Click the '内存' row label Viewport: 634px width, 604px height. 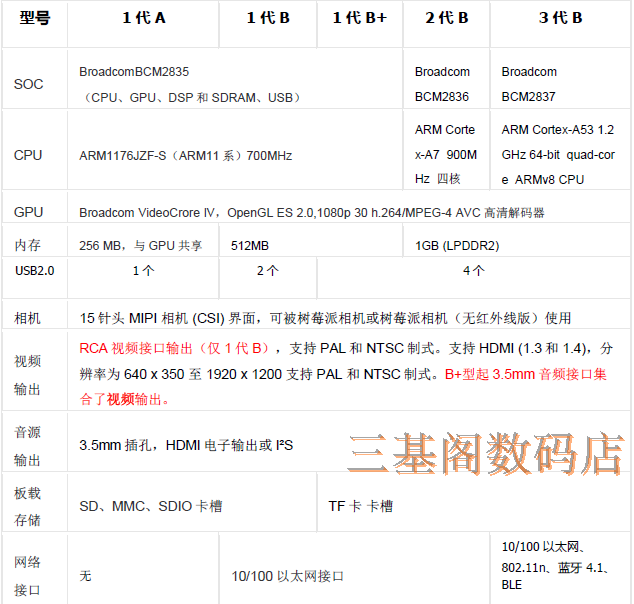[x=27, y=245]
